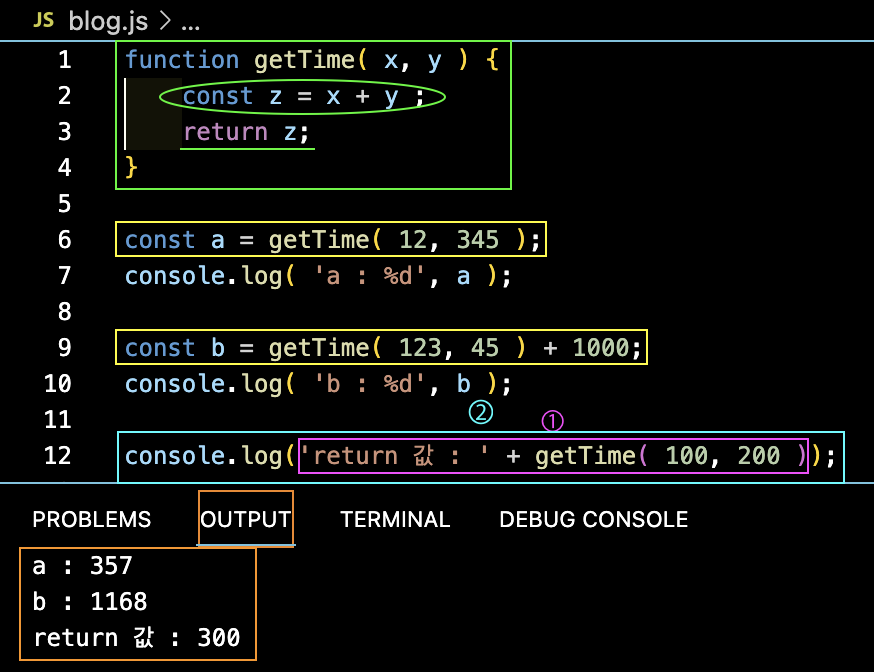Click line number 10 in the gutter
The image size is (874, 672).
click(x=58, y=384)
